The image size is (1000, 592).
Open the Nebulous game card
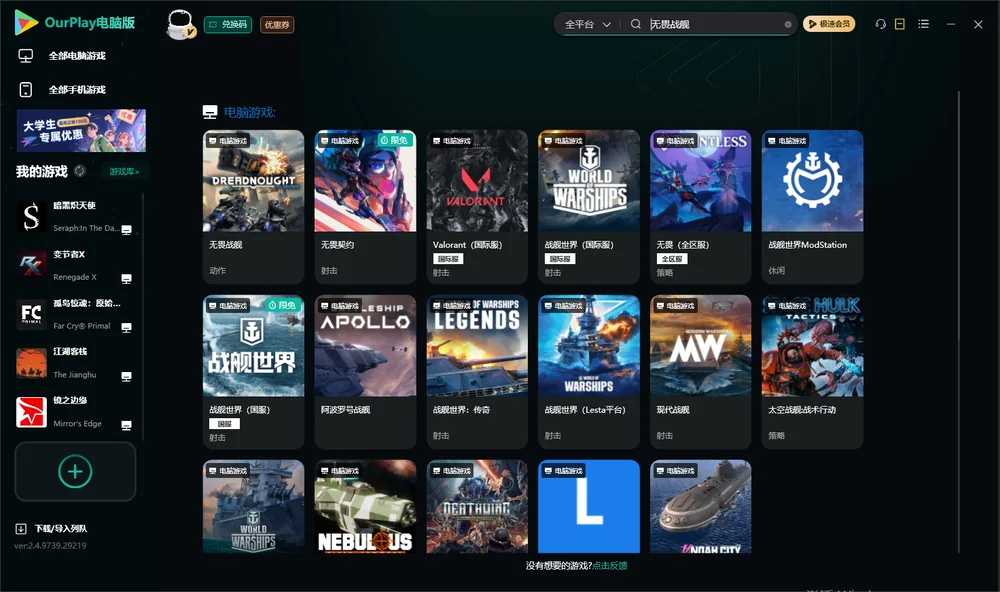click(365, 507)
